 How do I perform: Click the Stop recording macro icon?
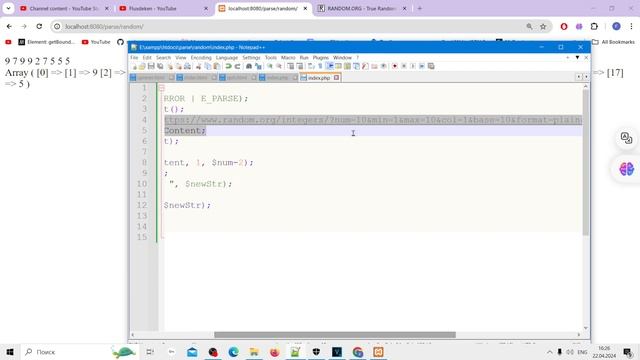point(404,66)
